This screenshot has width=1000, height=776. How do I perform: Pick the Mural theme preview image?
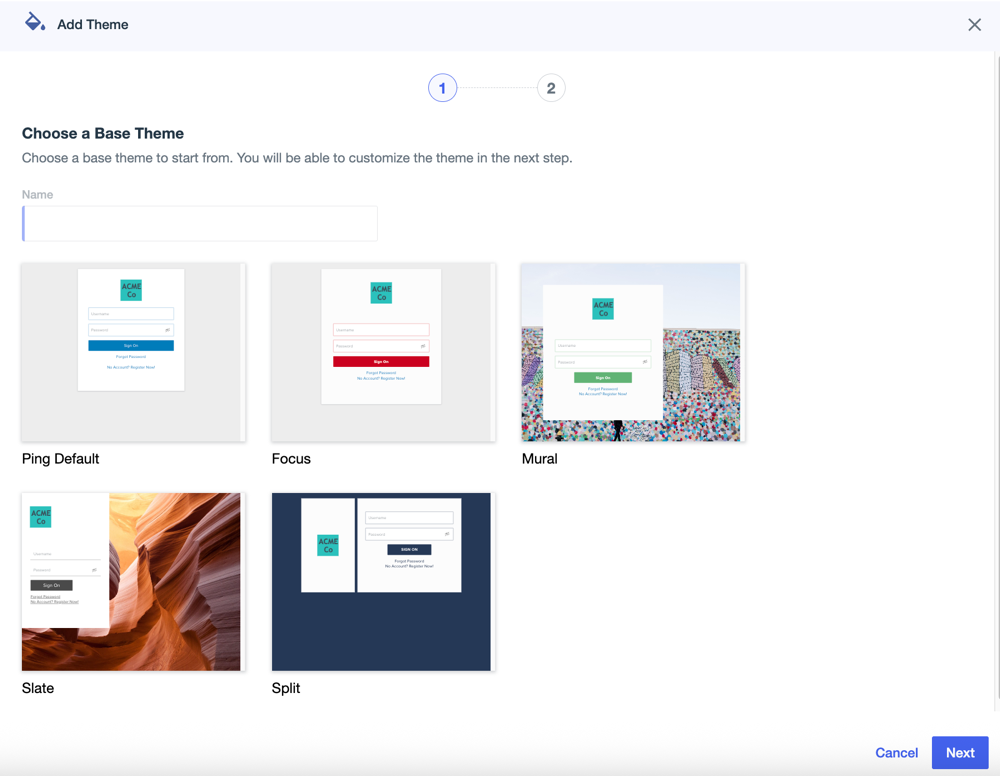point(632,352)
